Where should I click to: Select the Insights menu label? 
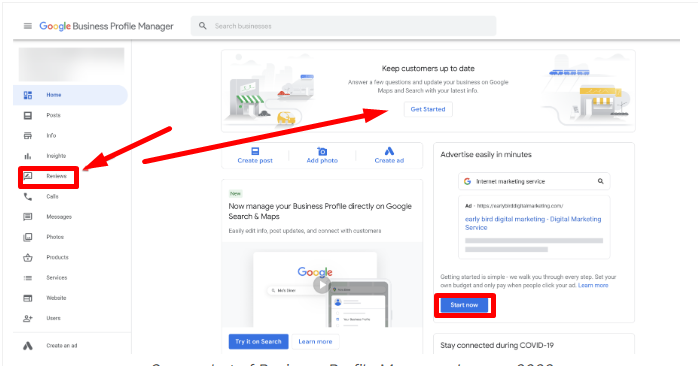click(56, 156)
